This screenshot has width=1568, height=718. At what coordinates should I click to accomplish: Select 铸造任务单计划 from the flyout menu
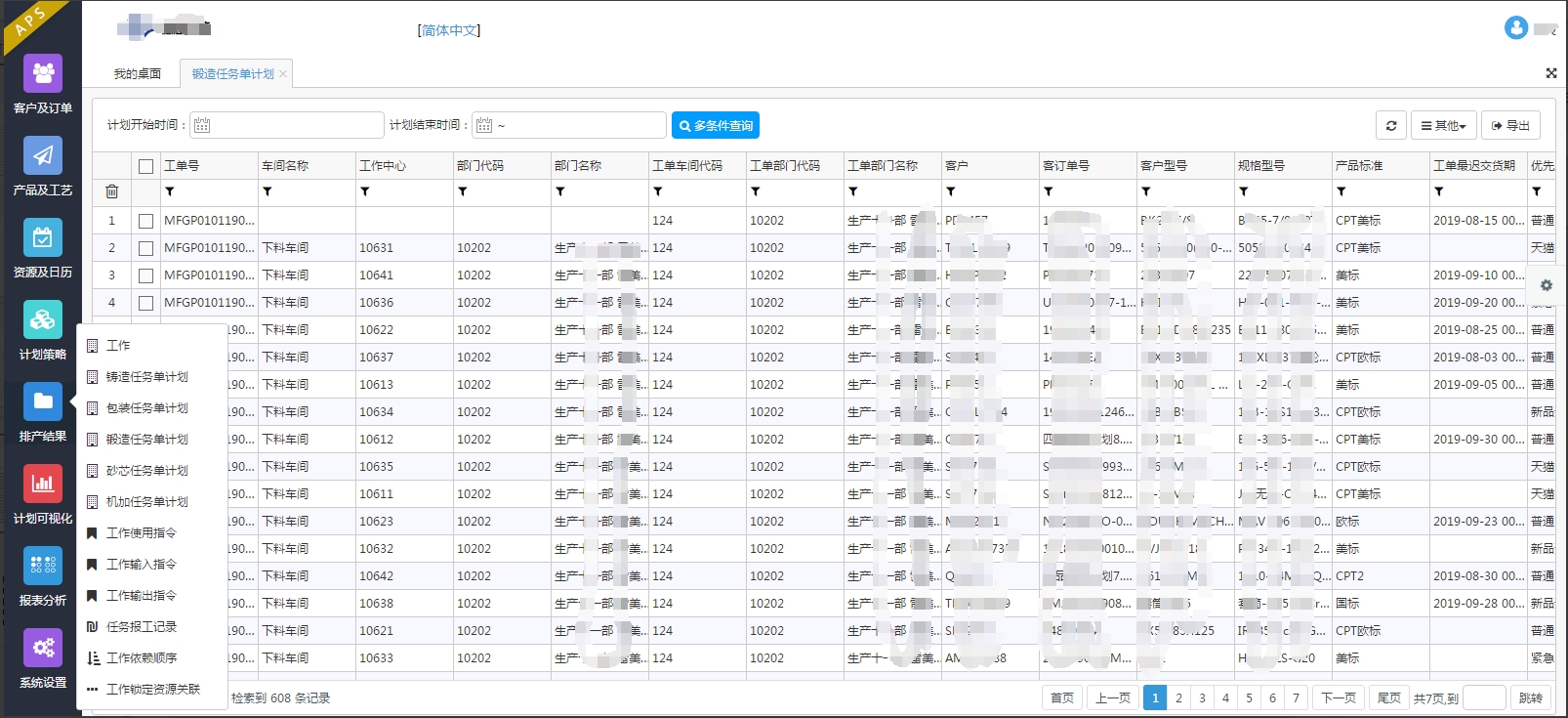(147, 377)
